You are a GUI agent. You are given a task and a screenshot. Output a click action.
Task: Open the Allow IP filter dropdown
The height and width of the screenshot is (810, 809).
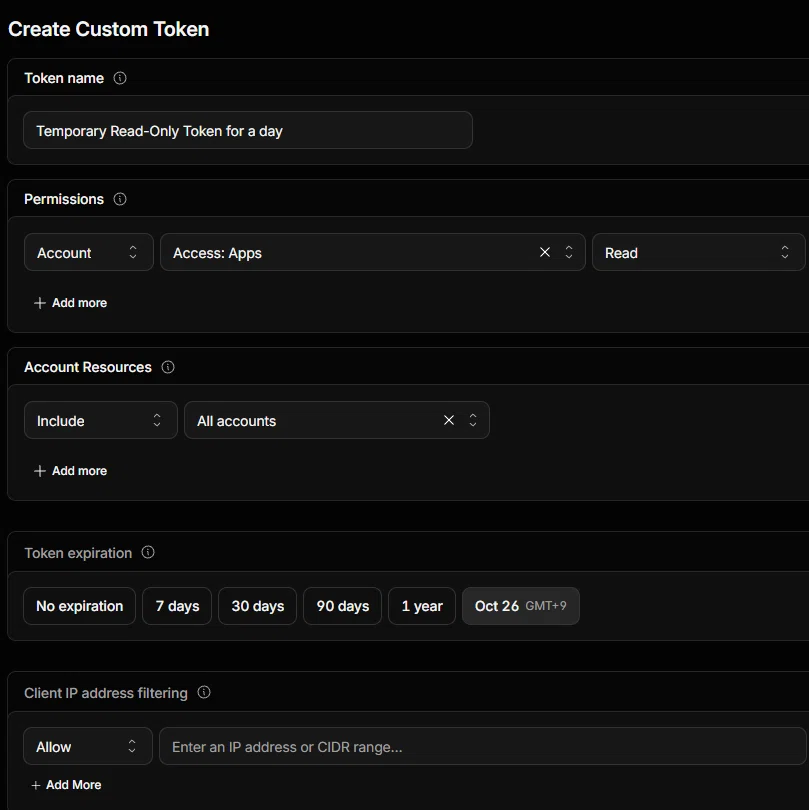(88, 746)
